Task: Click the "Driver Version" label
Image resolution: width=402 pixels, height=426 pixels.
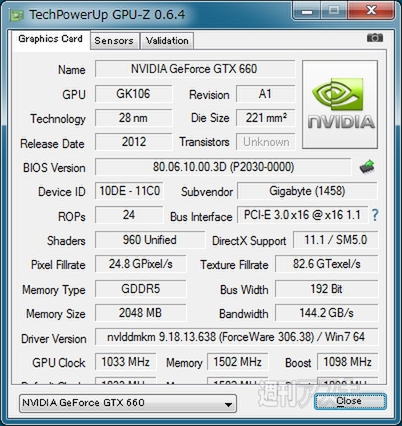Action: coord(54,339)
